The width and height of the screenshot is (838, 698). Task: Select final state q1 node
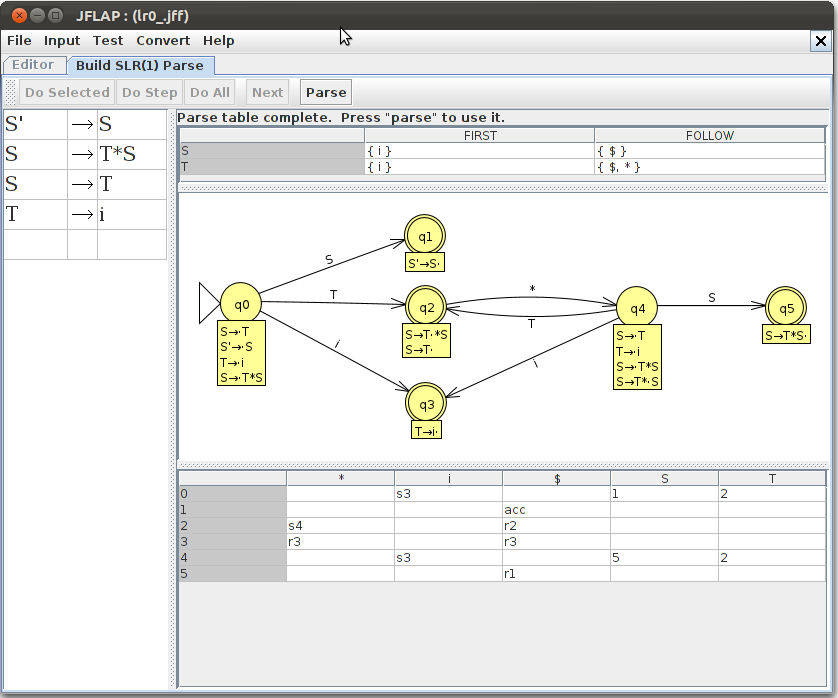pos(425,236)
